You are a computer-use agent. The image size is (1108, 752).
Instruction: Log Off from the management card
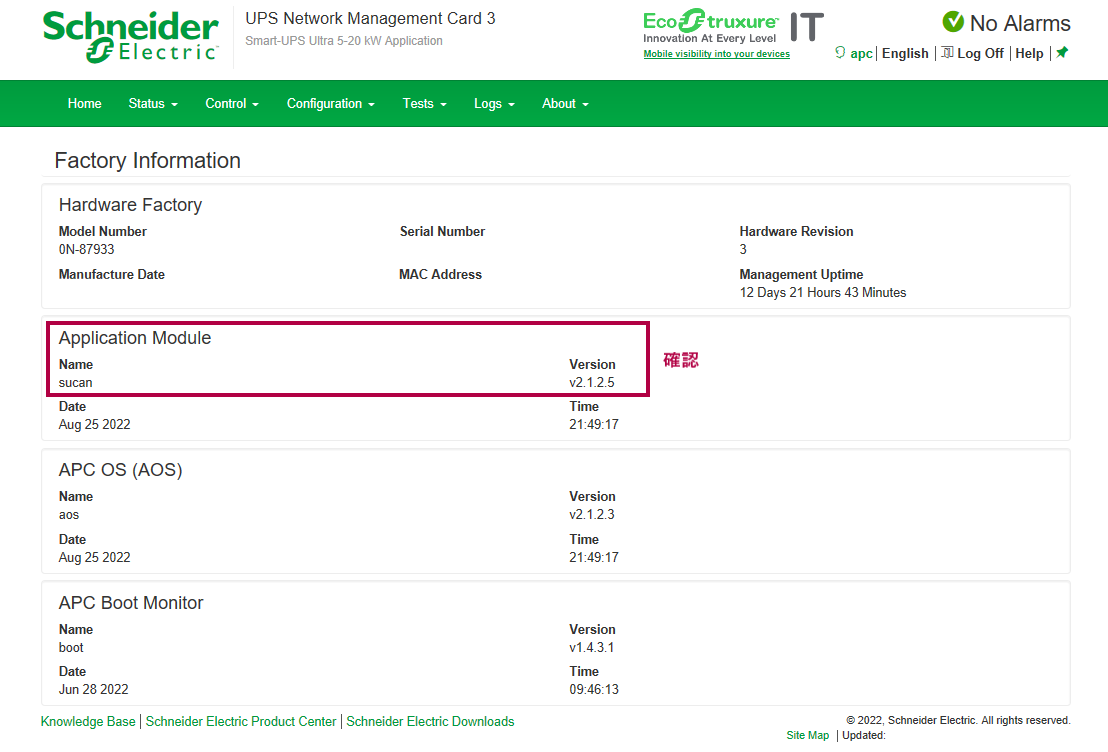tap(980, 53)
